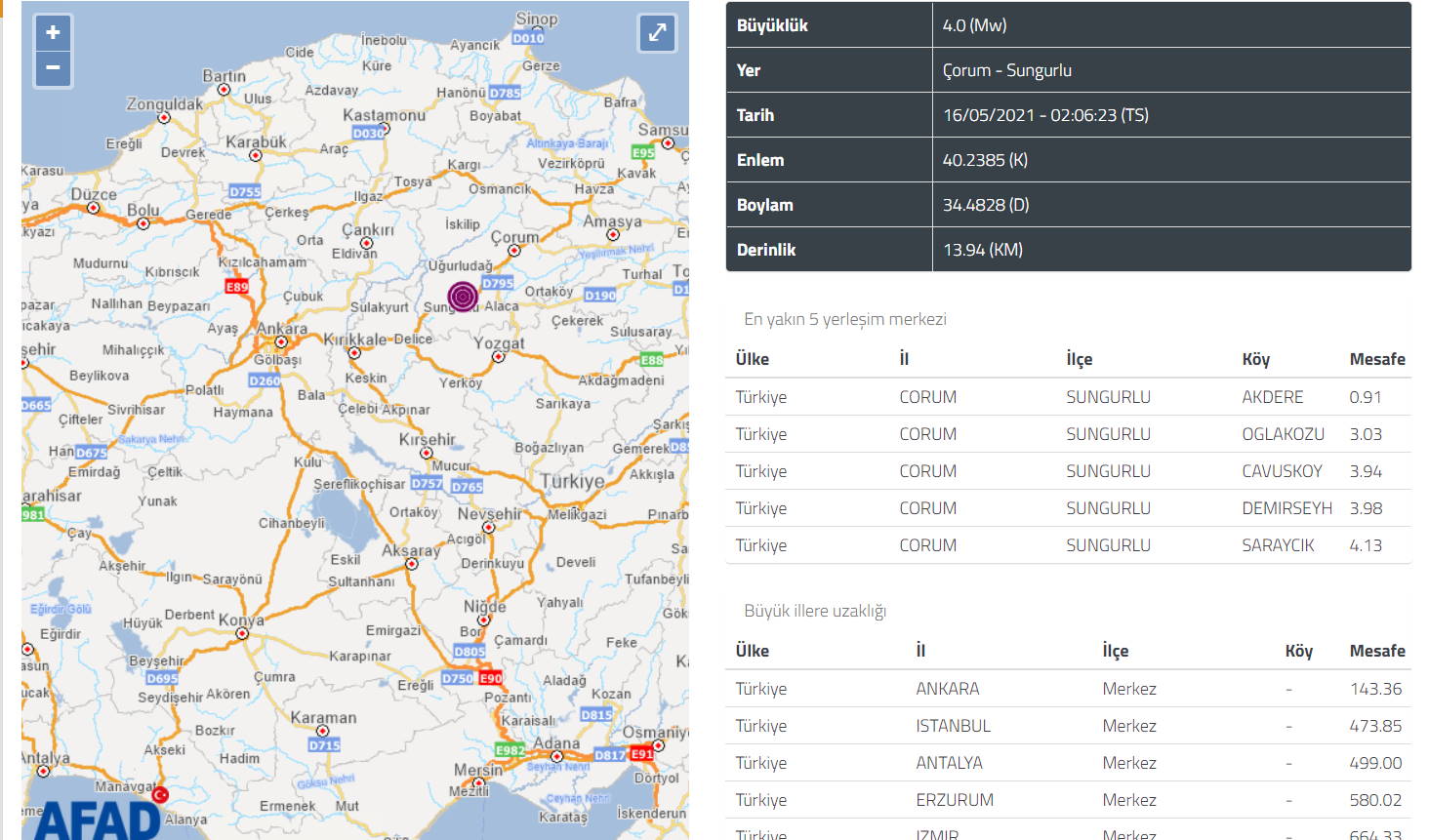Click the purple earthquake epicenter marker
The height and width of the screenshot is (840, 1429).
(x=463, y=296)
